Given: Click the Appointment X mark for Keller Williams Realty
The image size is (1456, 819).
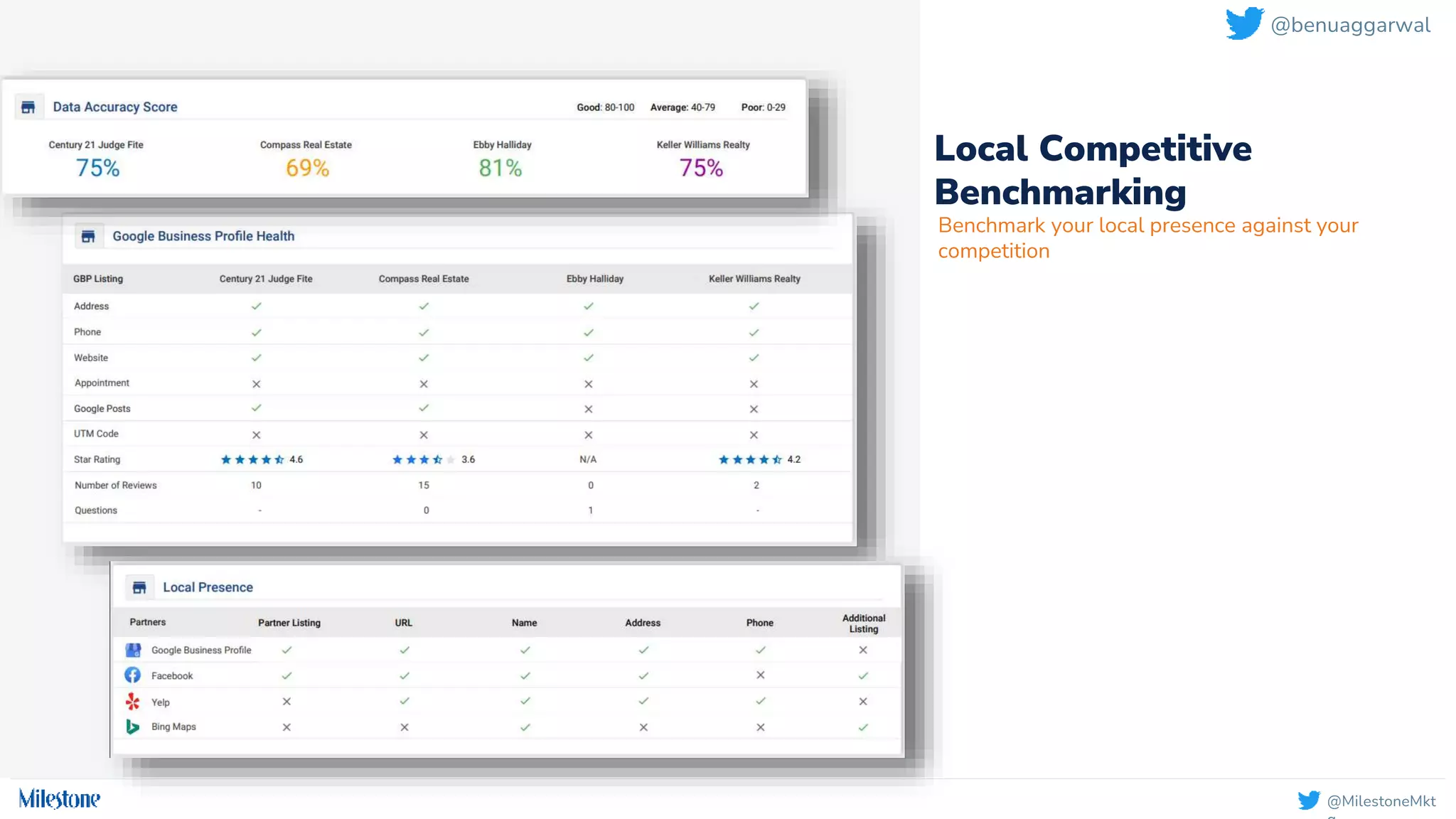Looking at the screenshot, I should (x=754, y=384).
